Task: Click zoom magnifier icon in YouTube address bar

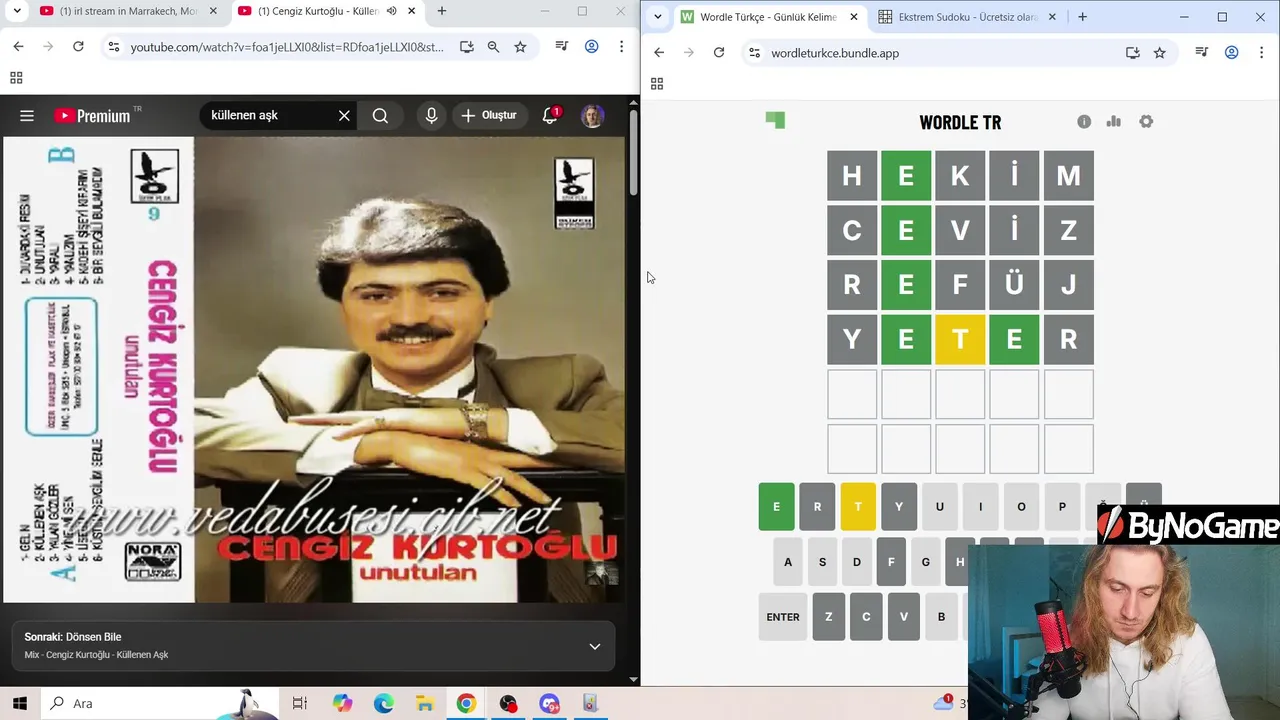Action: 493,47
